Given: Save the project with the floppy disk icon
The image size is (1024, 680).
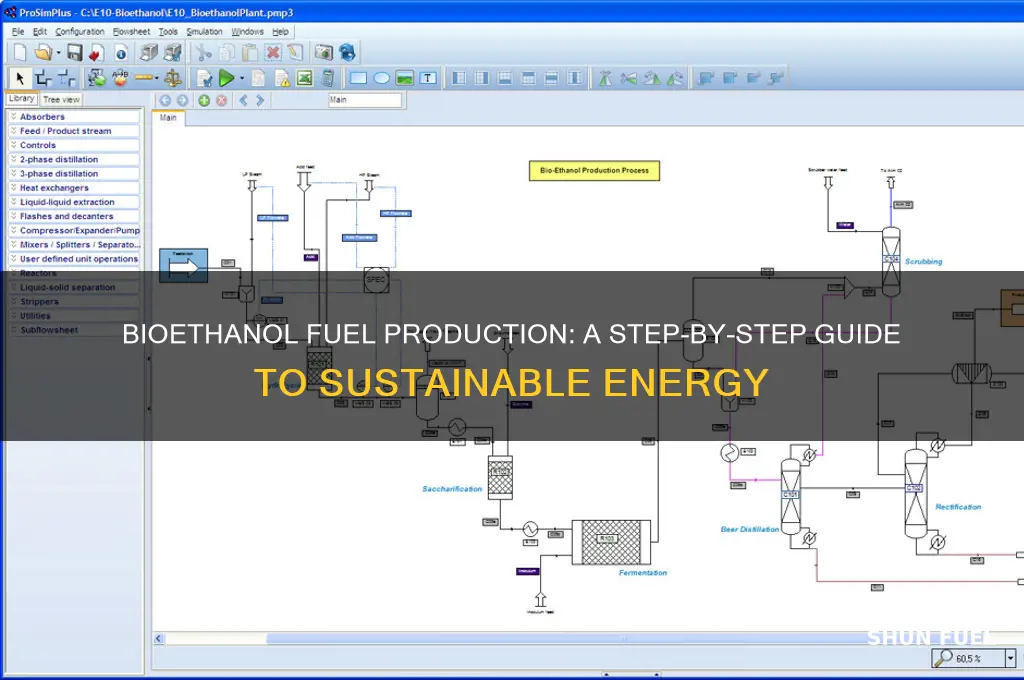Looking at the screenshot, I should coord(74,53).
